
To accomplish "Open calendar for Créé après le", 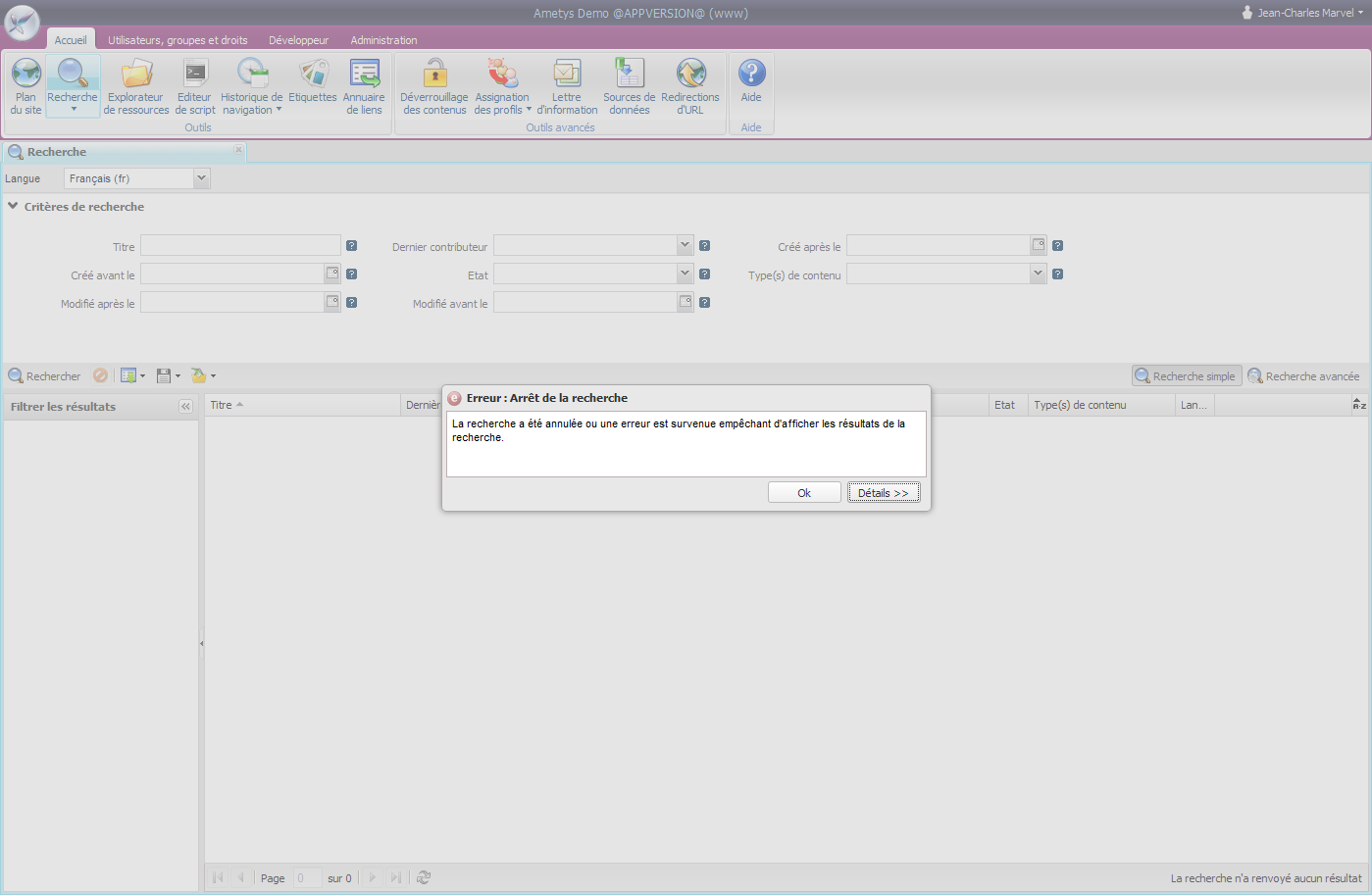I will pyautogui.click(x=1039, y=245).
